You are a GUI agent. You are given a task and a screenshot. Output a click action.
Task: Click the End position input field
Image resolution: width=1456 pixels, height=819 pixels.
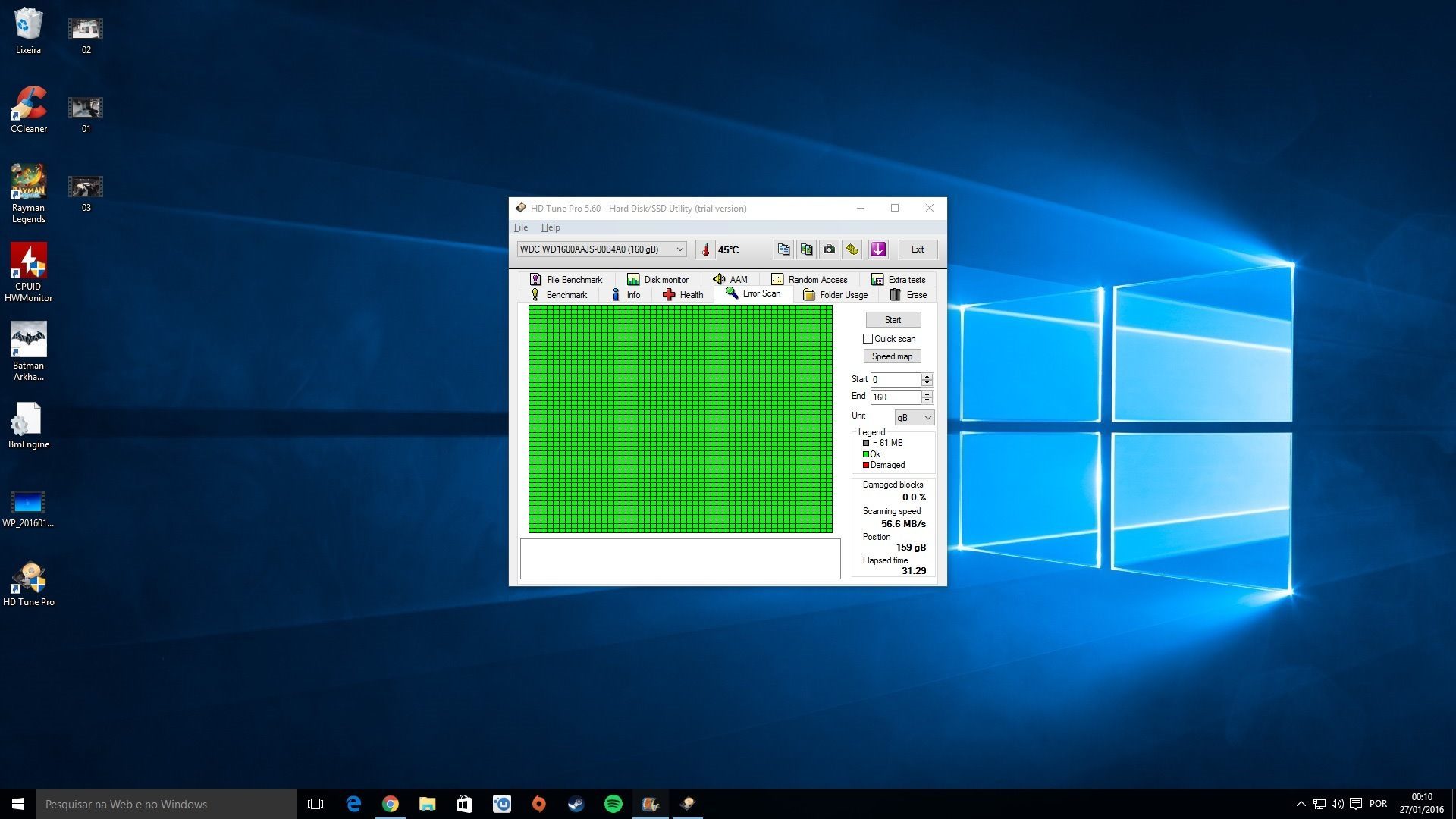click(896, 397)
